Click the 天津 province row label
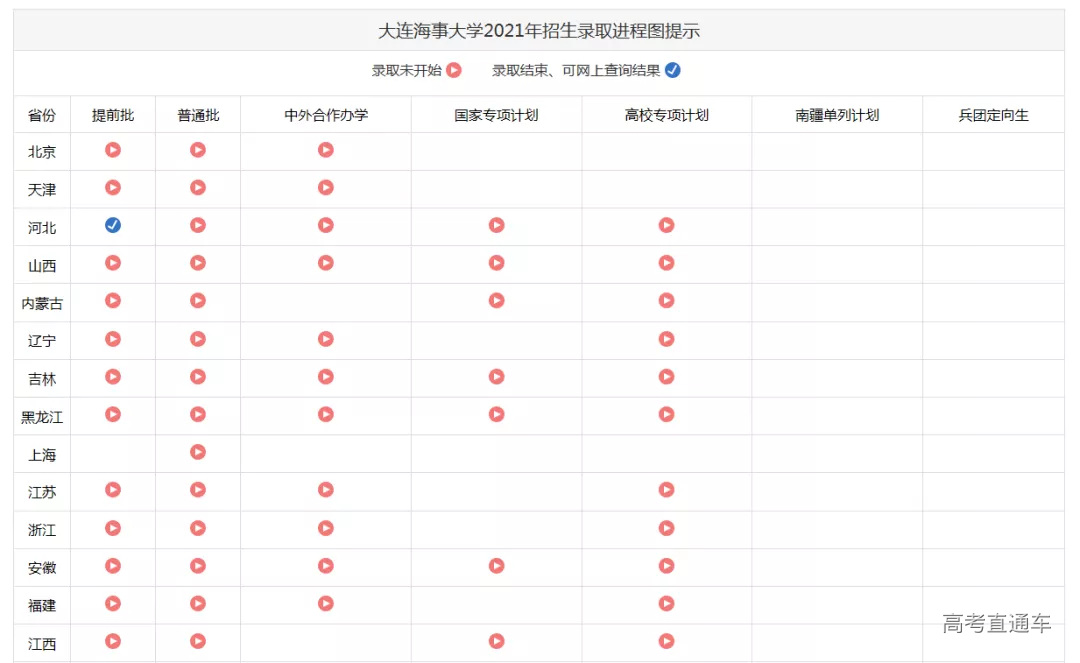The image size is (1080, 663). tap(42, 190)
